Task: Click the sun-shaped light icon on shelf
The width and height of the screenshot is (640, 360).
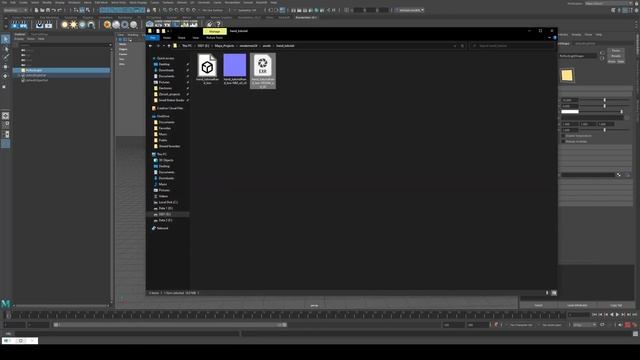Action: (73, 25)
